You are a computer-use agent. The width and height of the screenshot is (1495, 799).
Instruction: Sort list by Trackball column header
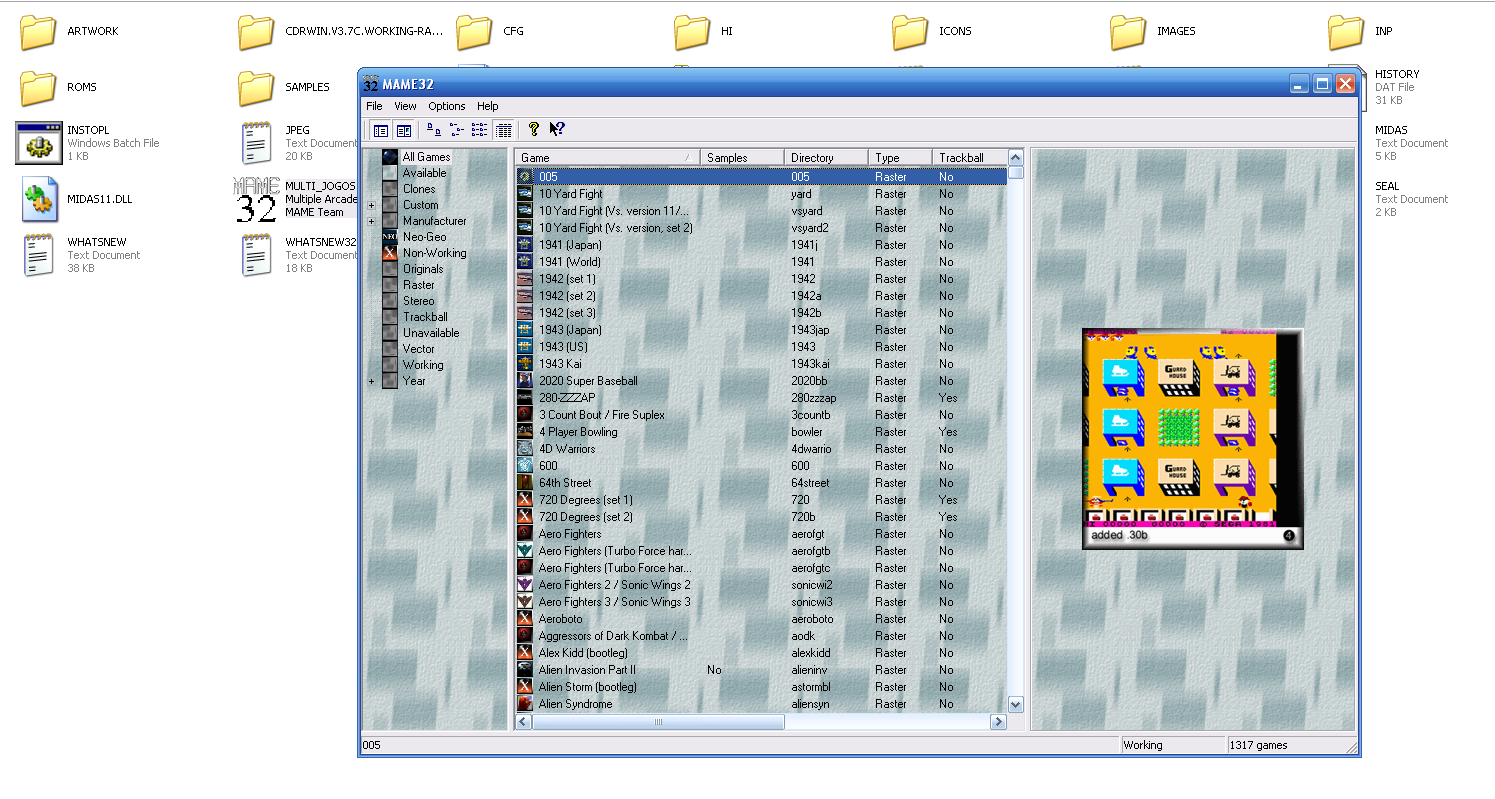click(970, 158)
